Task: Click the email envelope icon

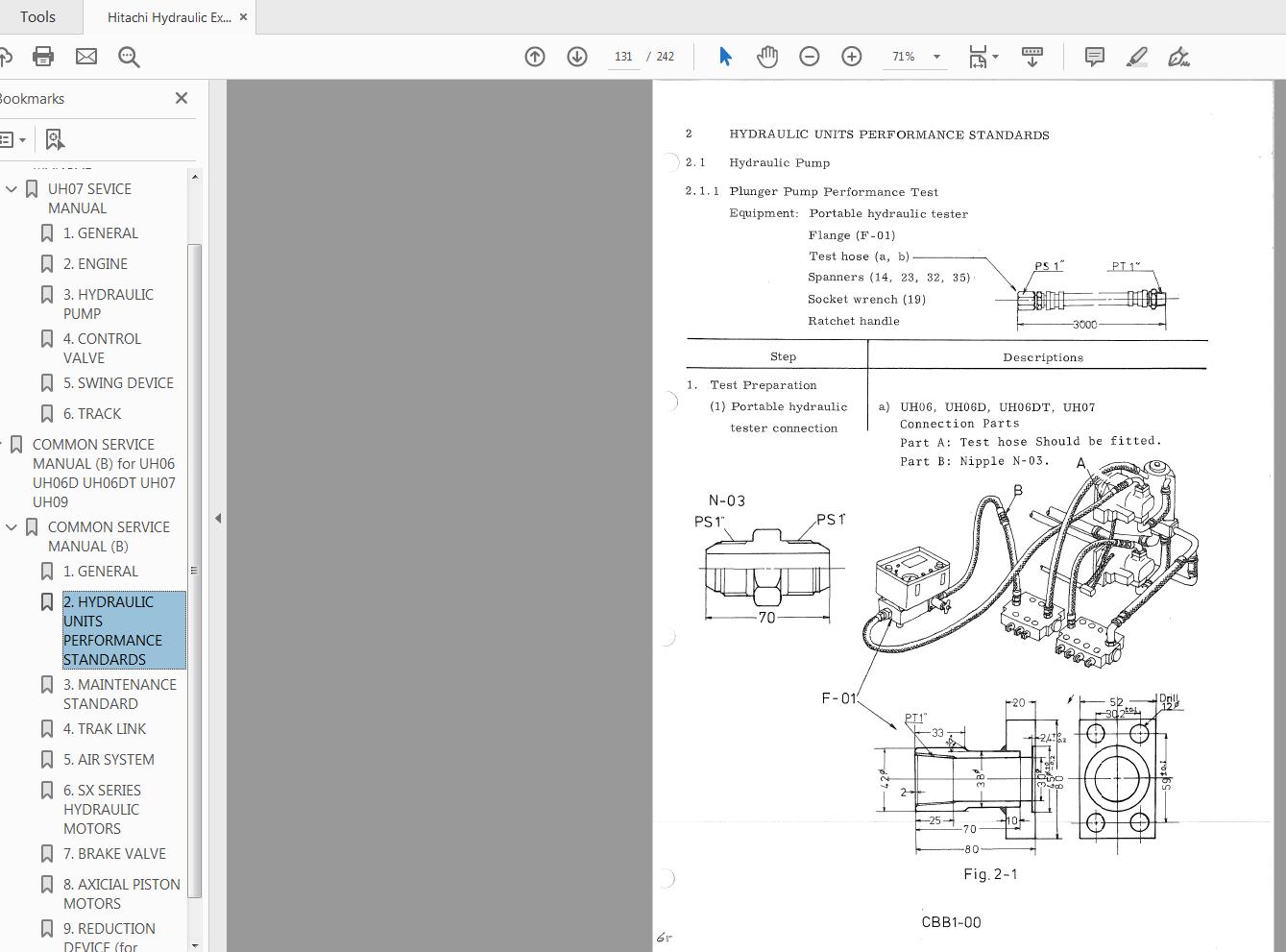Action: click(86, 57)
